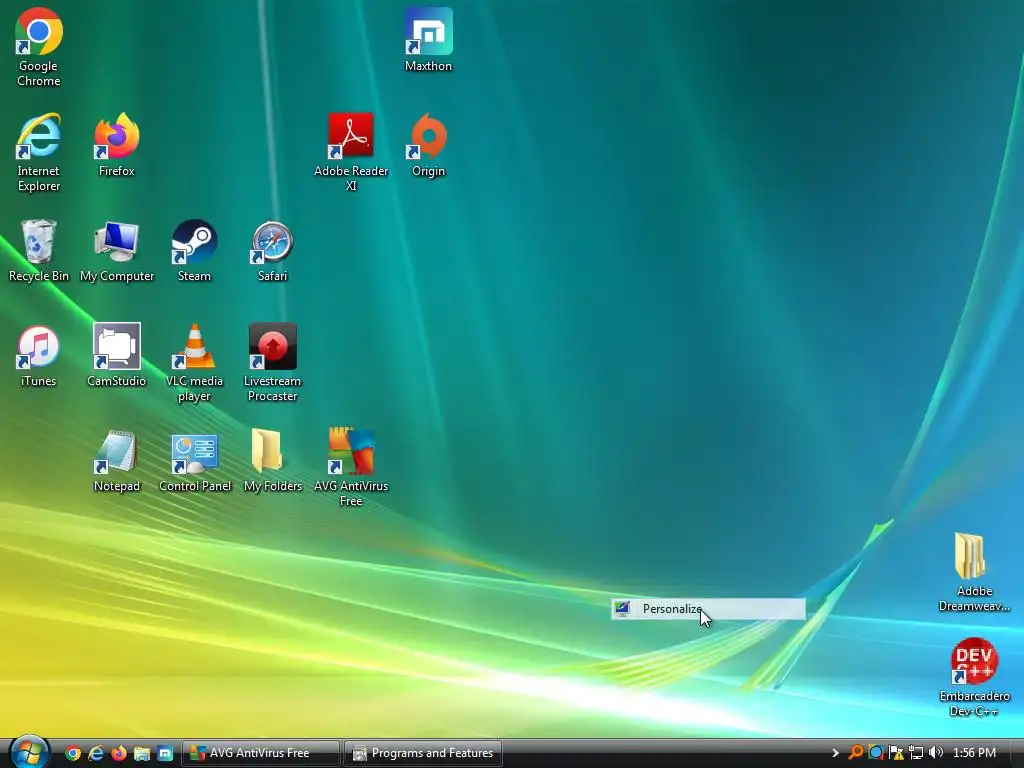The image size is (1024, 768).
Task: Expand hidden system tray icons chevron
Action: click(x=835, y=753)
